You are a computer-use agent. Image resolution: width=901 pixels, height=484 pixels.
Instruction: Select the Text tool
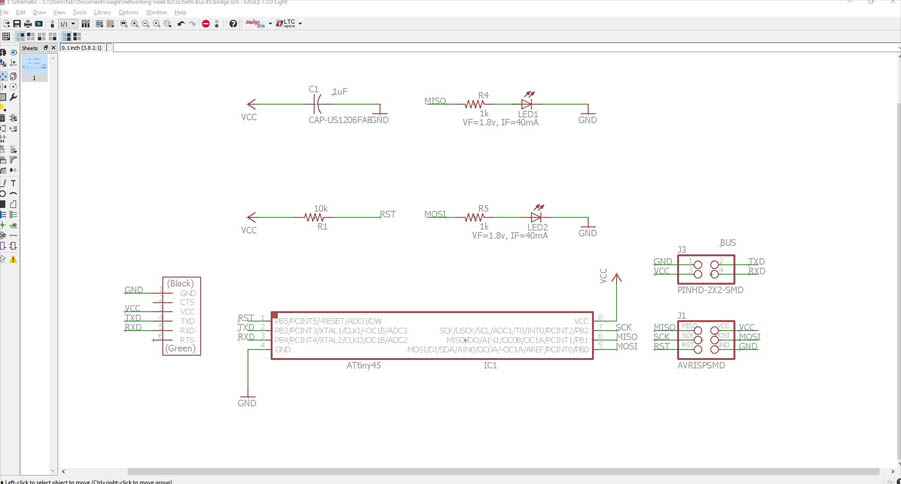pos(13,183)
